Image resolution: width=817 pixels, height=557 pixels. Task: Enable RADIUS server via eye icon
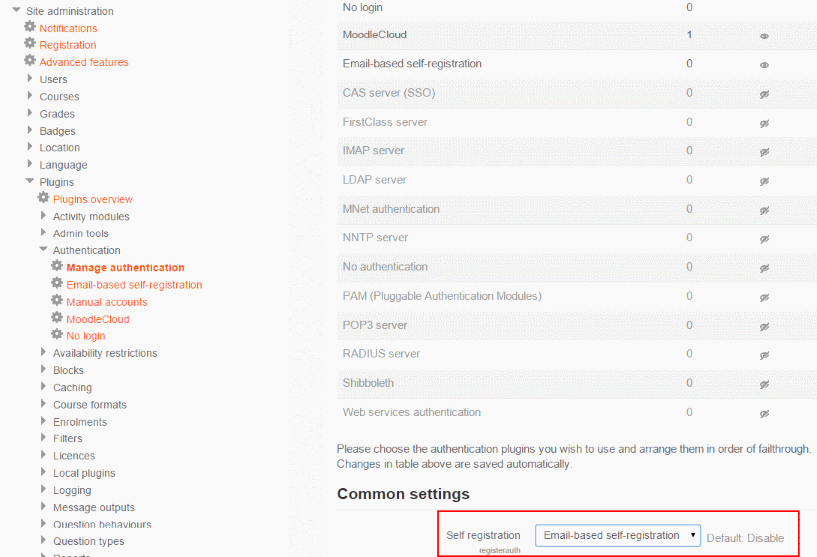764,355
